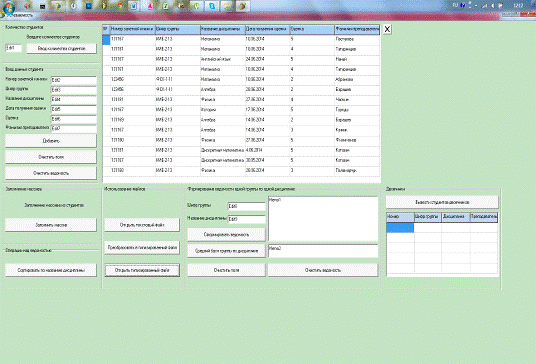Click the Memo1 text area

point(323,219)
